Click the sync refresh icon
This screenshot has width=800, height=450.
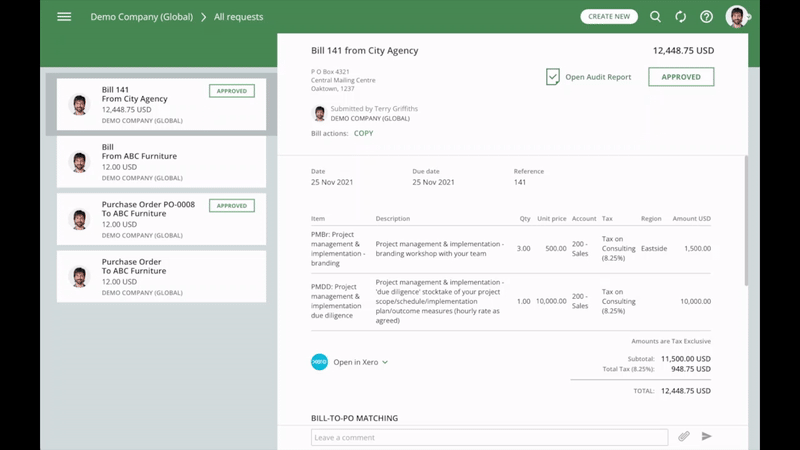coord(681,17)
